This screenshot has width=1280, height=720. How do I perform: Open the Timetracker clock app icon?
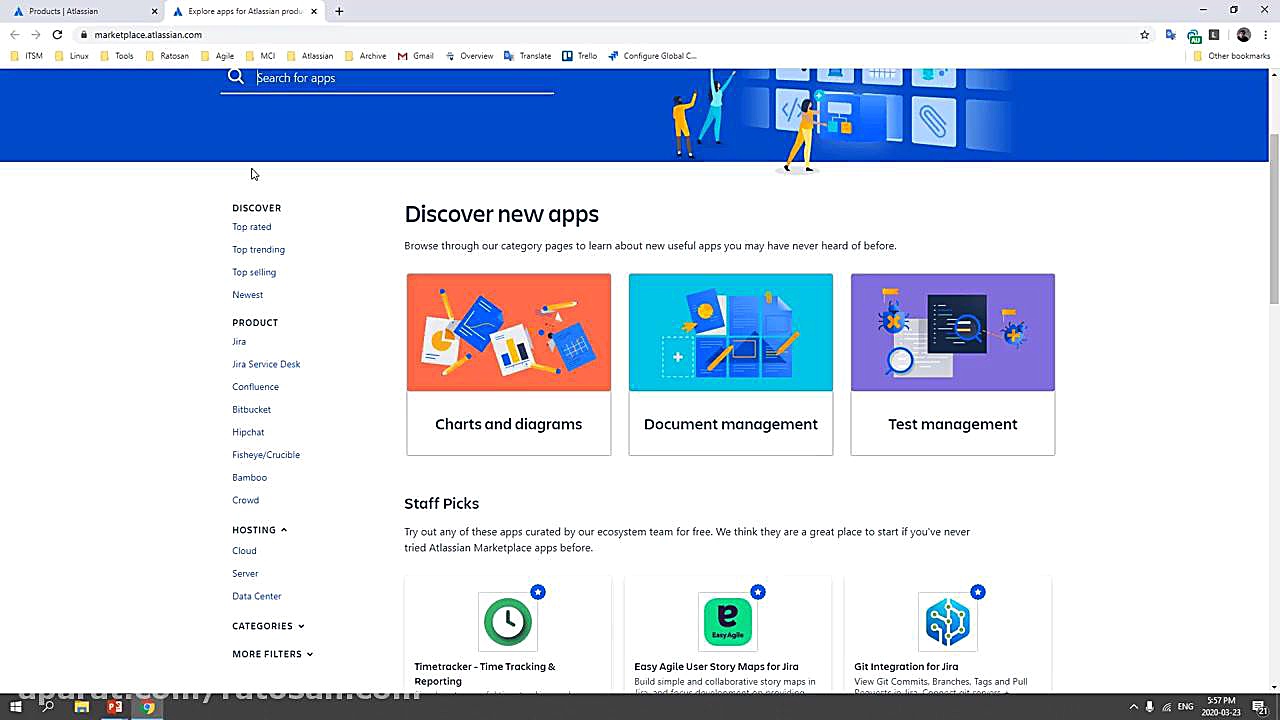coord(508,621)
